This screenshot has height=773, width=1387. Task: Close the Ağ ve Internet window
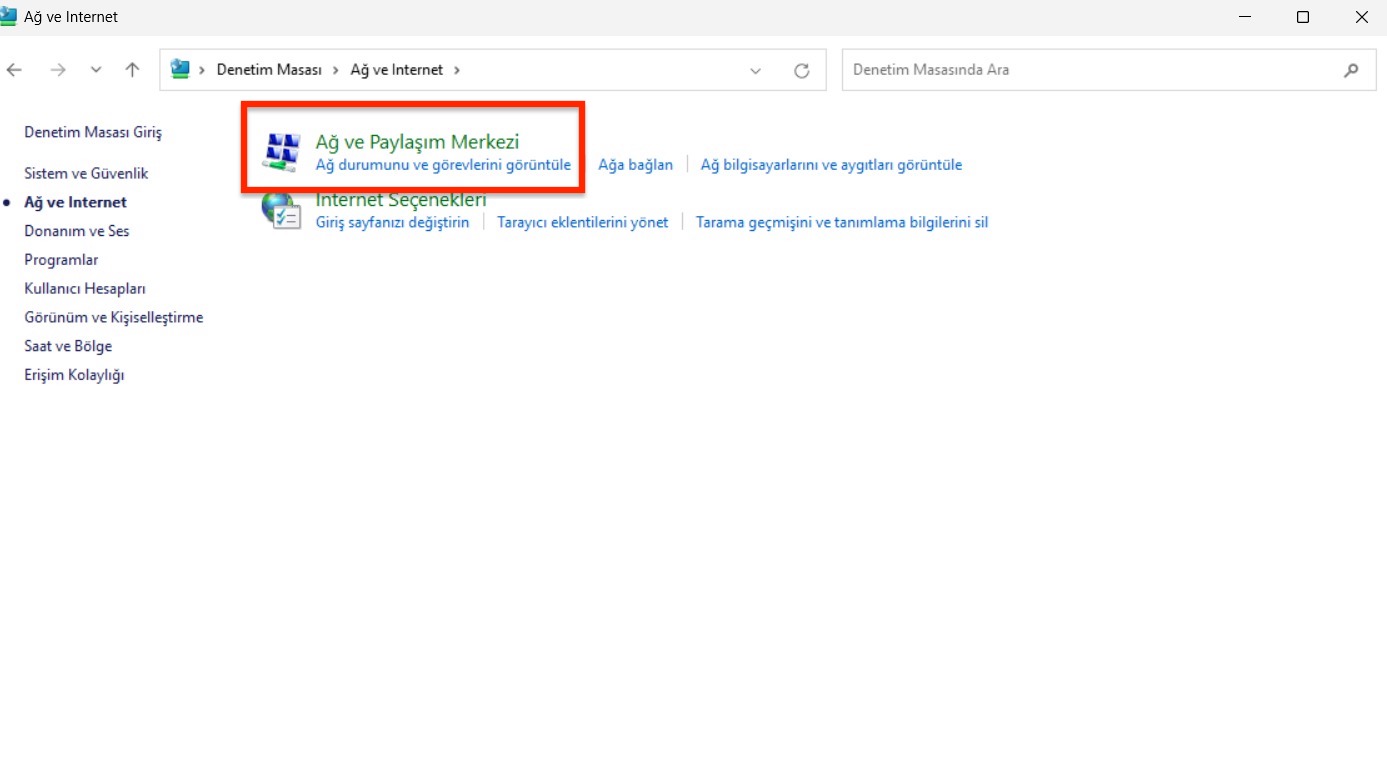pos(1361,17)
